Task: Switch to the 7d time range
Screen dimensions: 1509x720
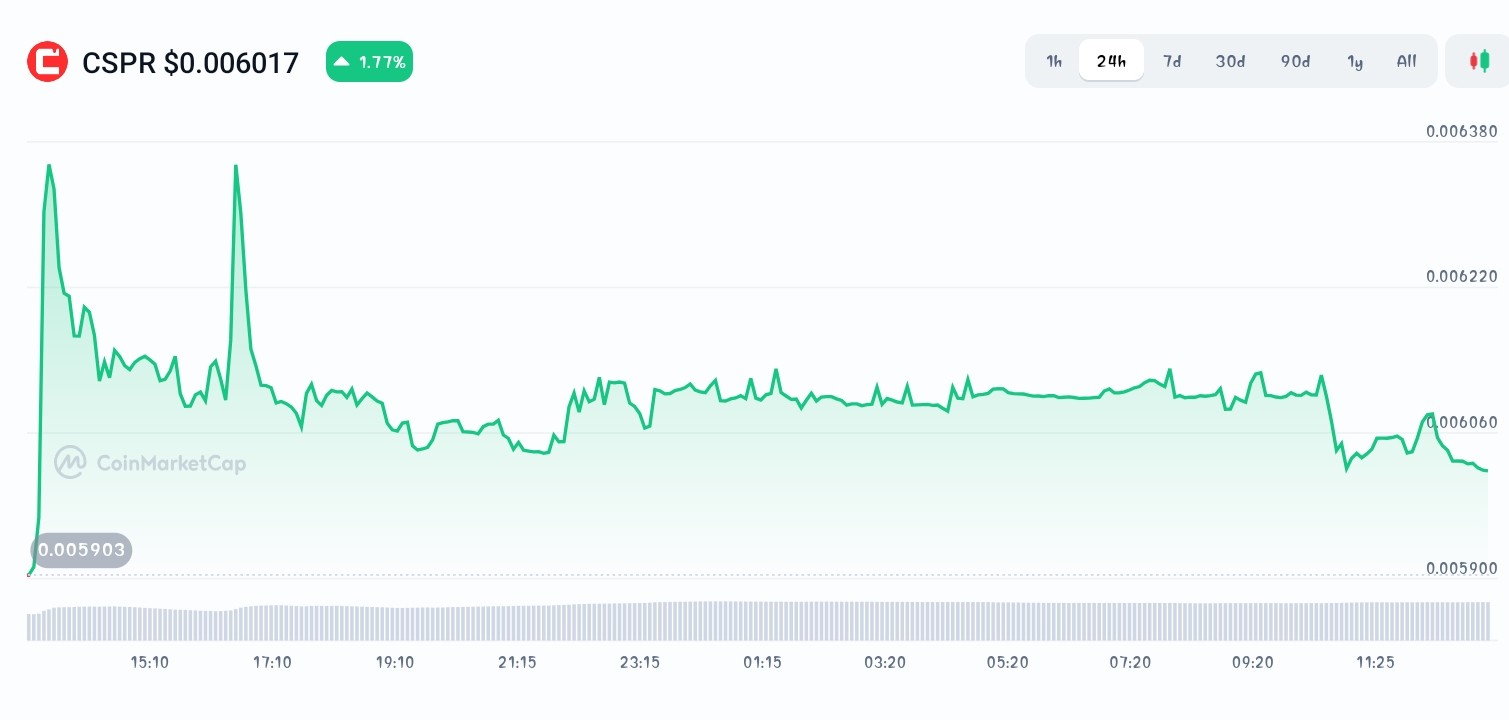Action: point(1172,61)
